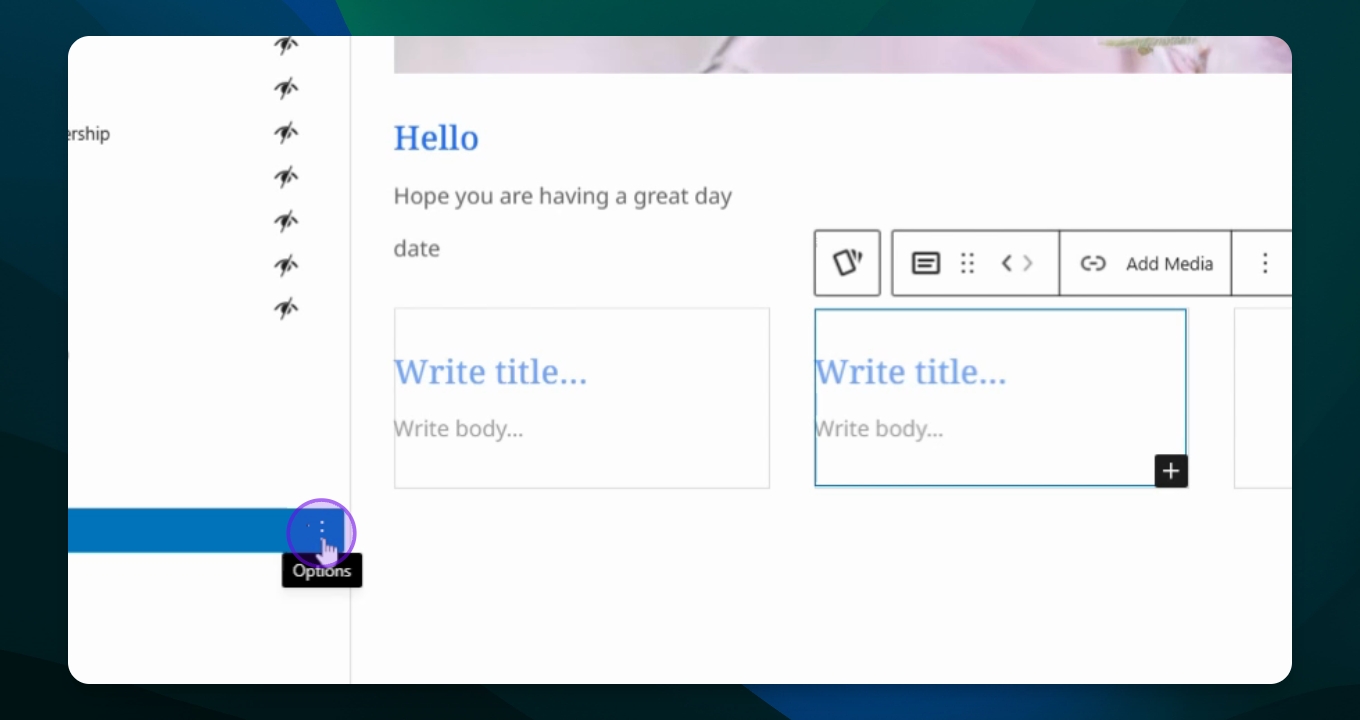The height and width of the screenshot is (720, 1360).
Task: Click the "Hope you are having a great day" paragraph
Action: click(563, 196)
